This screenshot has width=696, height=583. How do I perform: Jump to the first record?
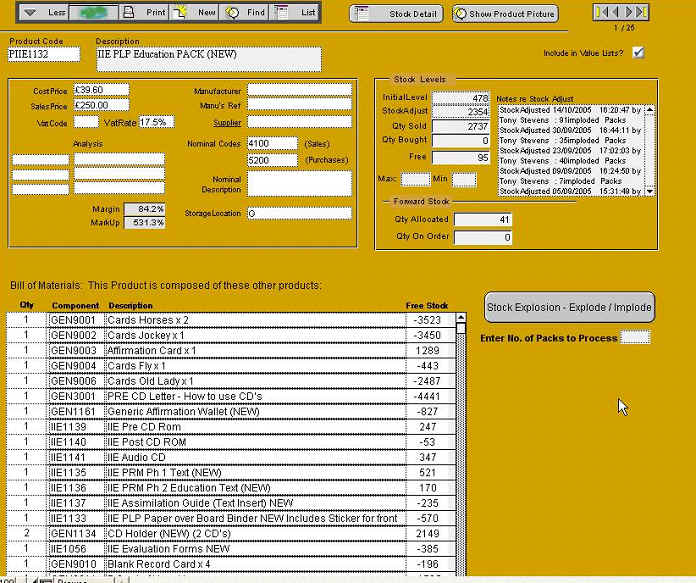pos(602,12)
